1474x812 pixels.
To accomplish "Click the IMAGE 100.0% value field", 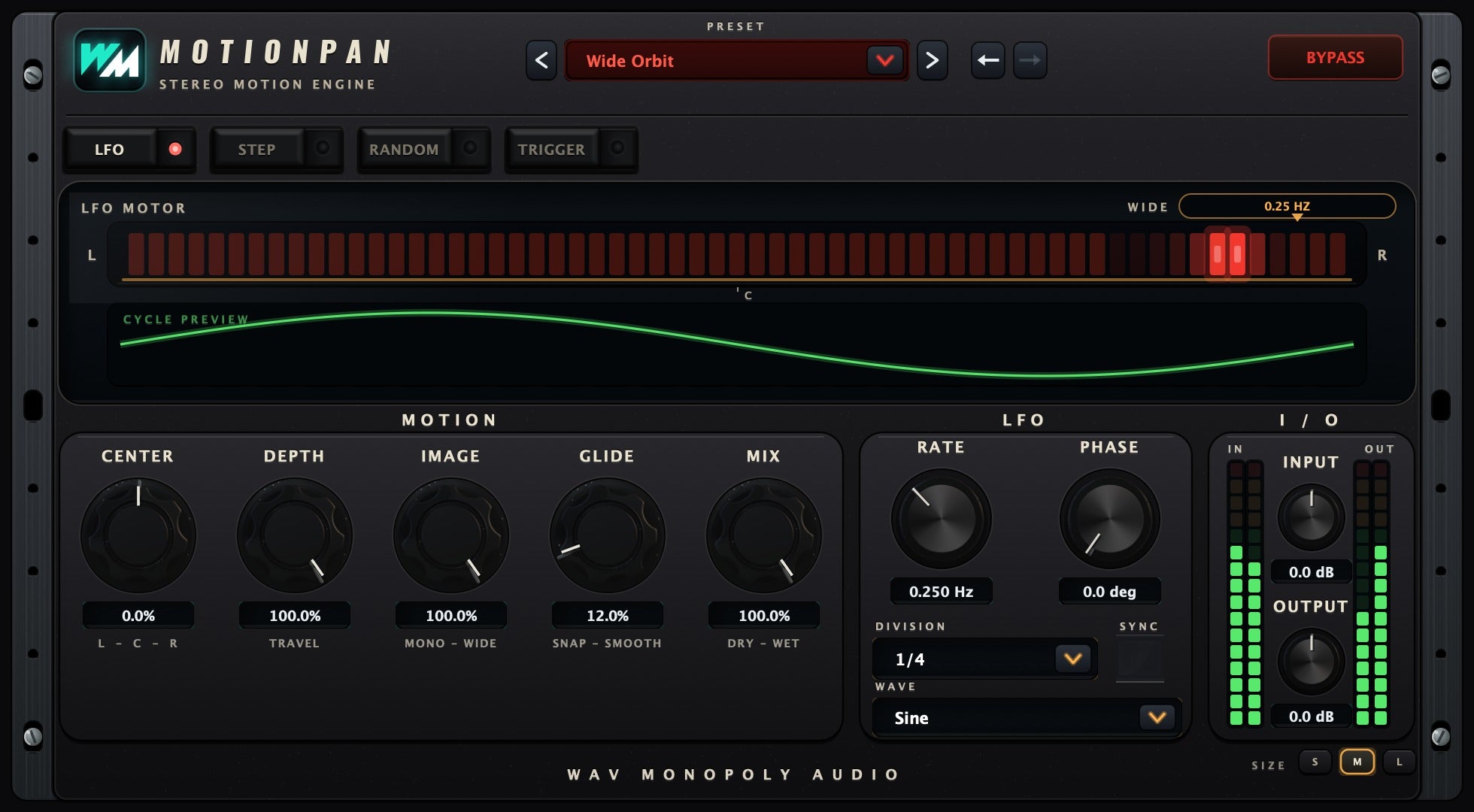I will coord(451,616).
